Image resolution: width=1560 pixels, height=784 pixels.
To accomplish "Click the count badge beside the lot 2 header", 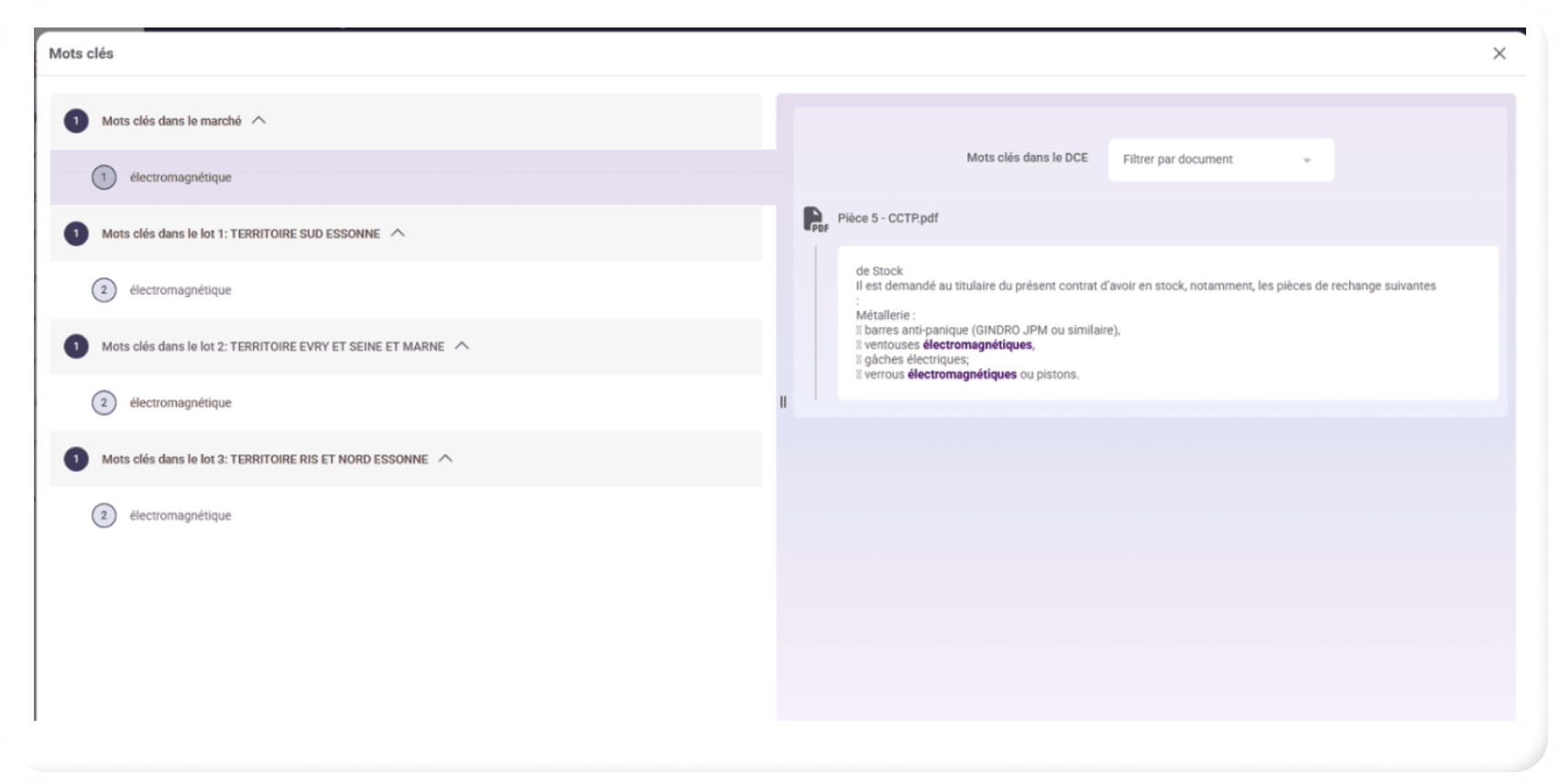I will [76, 346].
